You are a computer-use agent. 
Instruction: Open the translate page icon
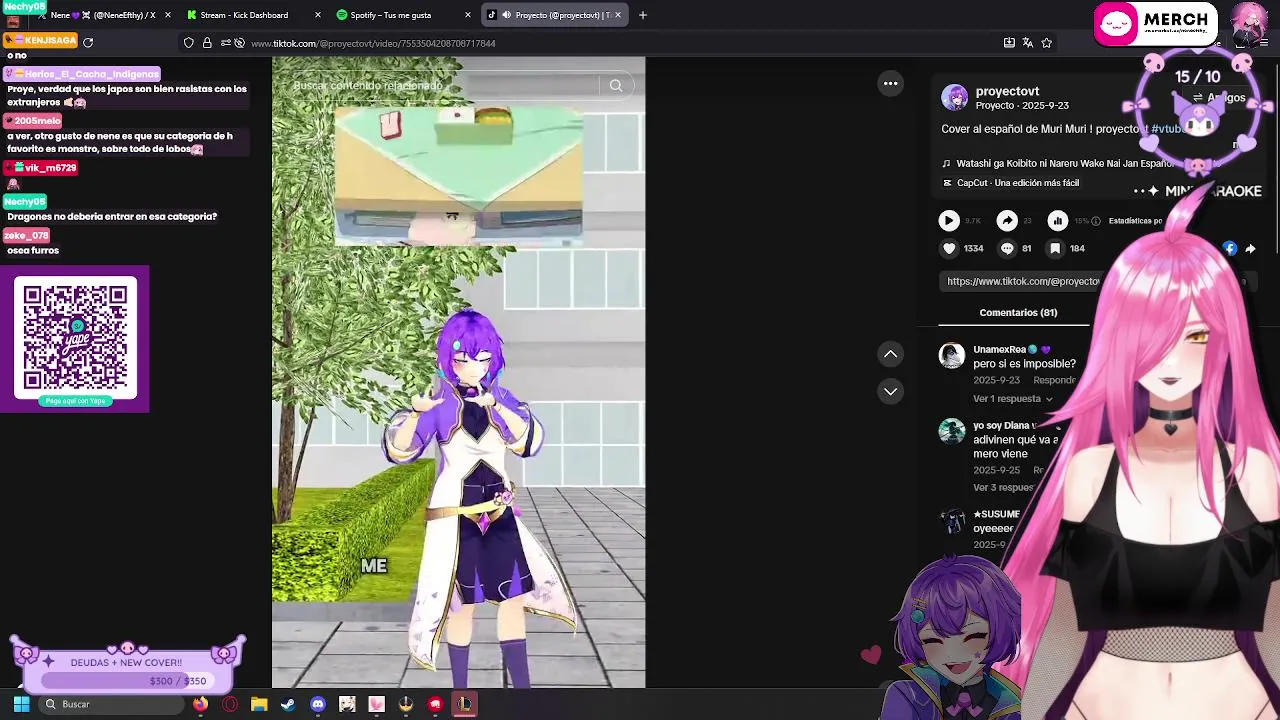click(x=1027, y=43)
